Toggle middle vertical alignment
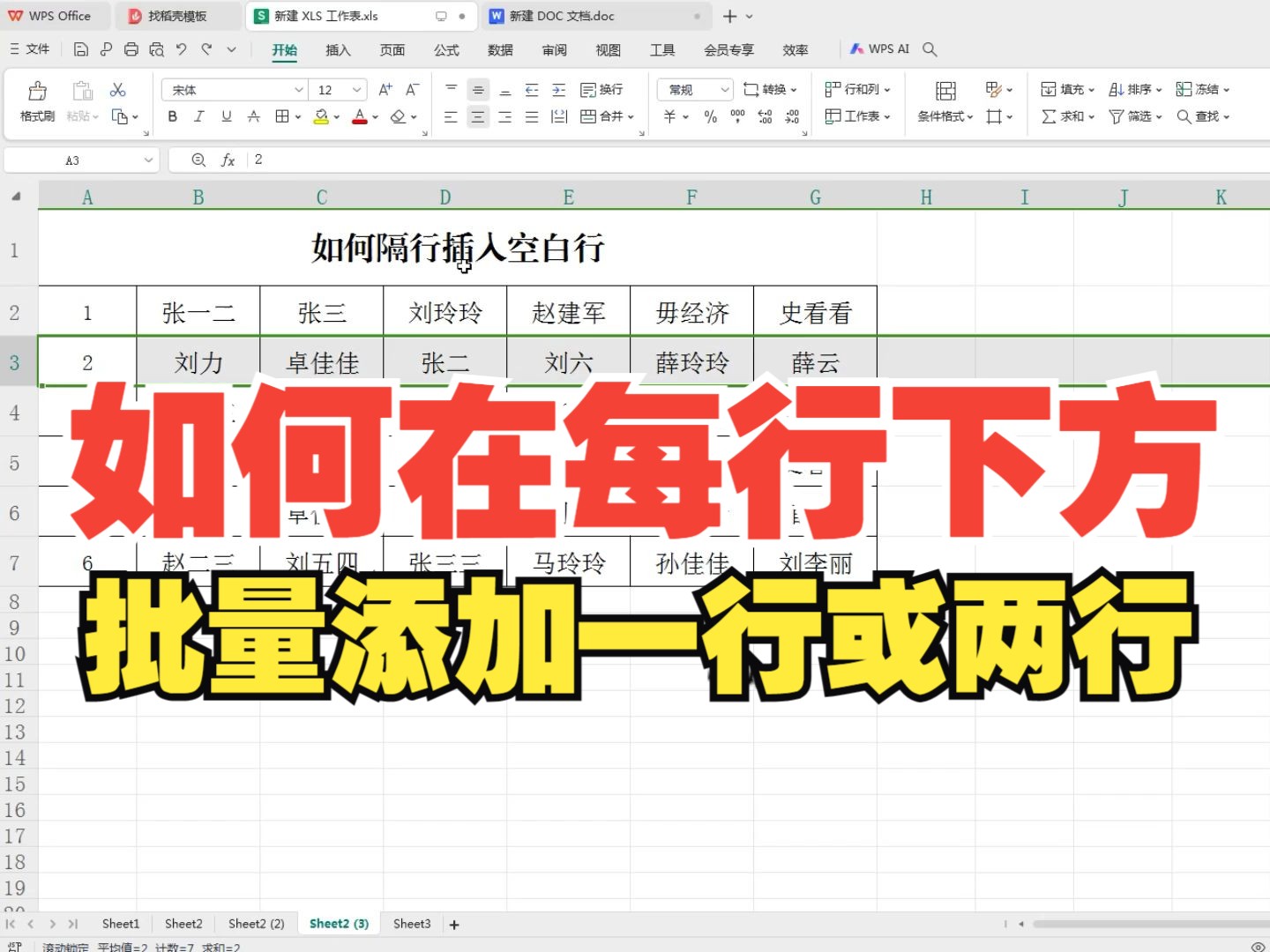The image size is (1270, 952). coord(478,90)
